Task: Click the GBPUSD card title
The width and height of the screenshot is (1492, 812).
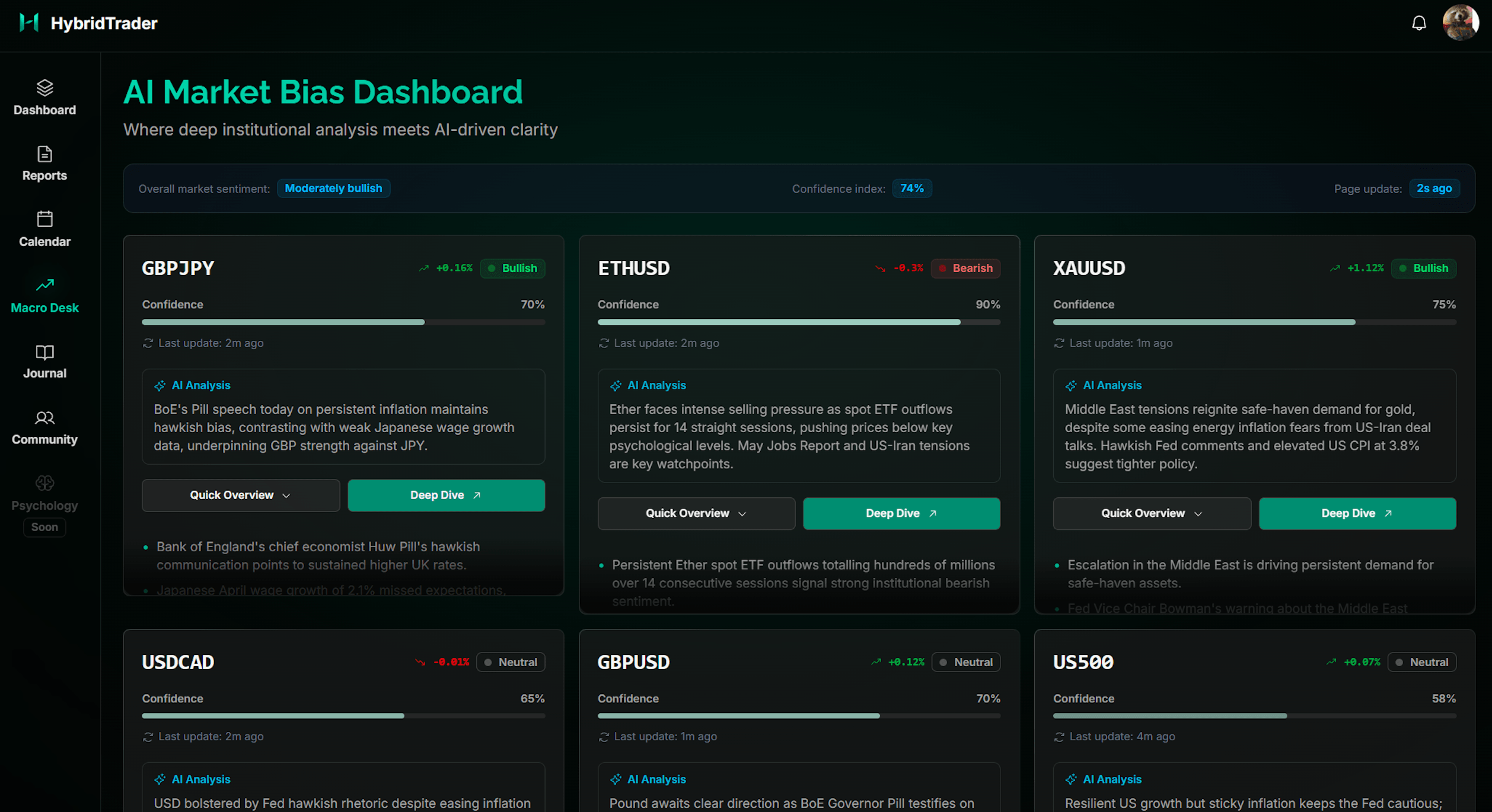Action: click(633, 662)
